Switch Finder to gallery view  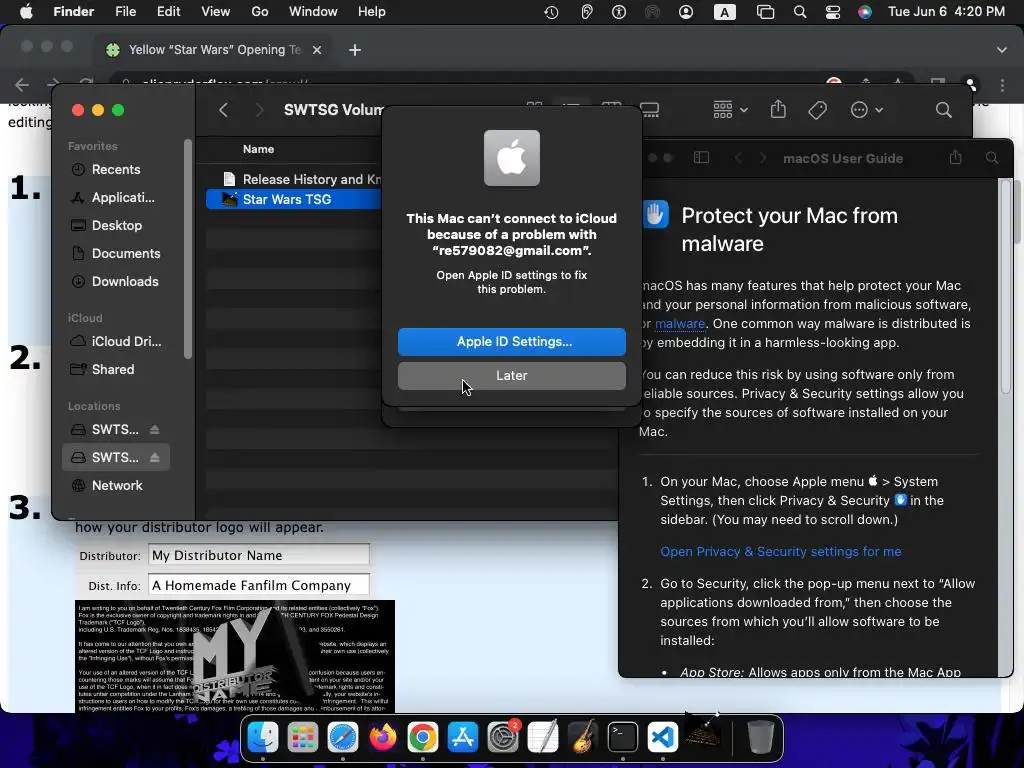pos(649,110)
